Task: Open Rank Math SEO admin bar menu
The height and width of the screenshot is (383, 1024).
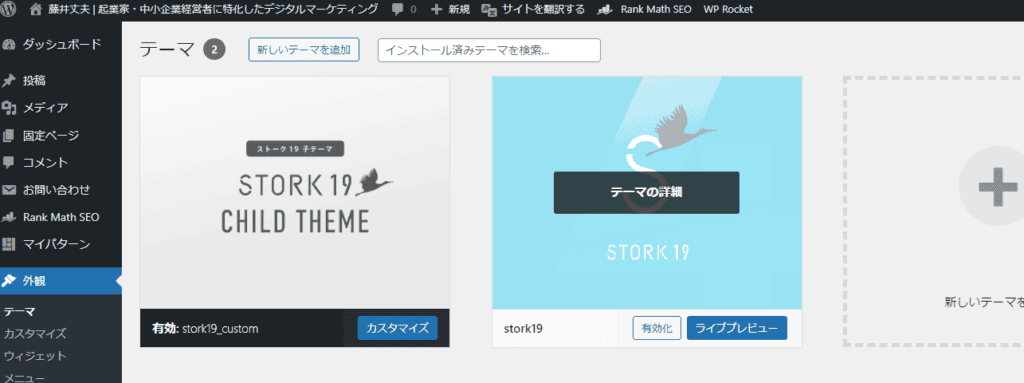Action: click(656, 10)
